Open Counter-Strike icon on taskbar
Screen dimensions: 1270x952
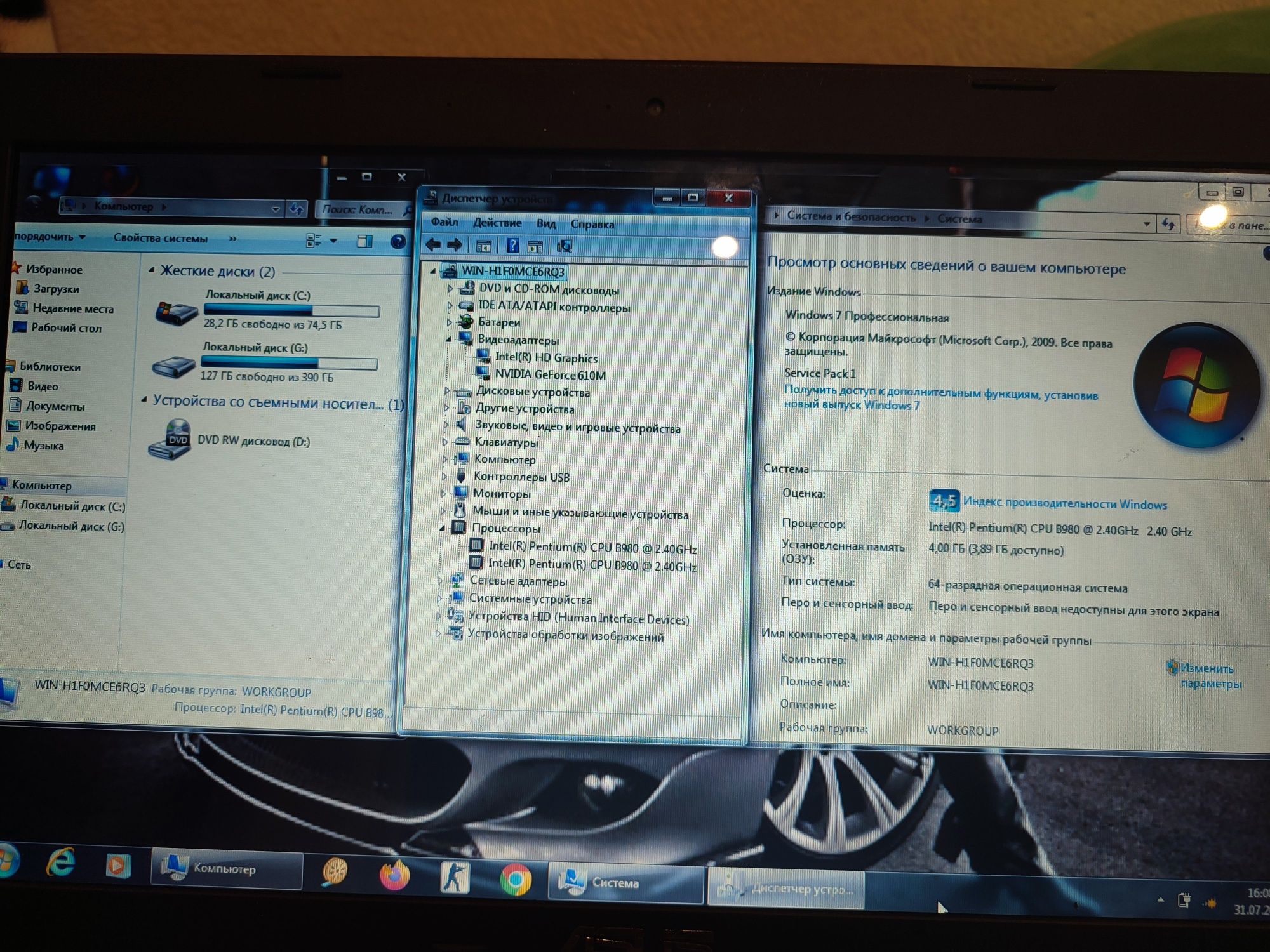(x=455, y=877)
